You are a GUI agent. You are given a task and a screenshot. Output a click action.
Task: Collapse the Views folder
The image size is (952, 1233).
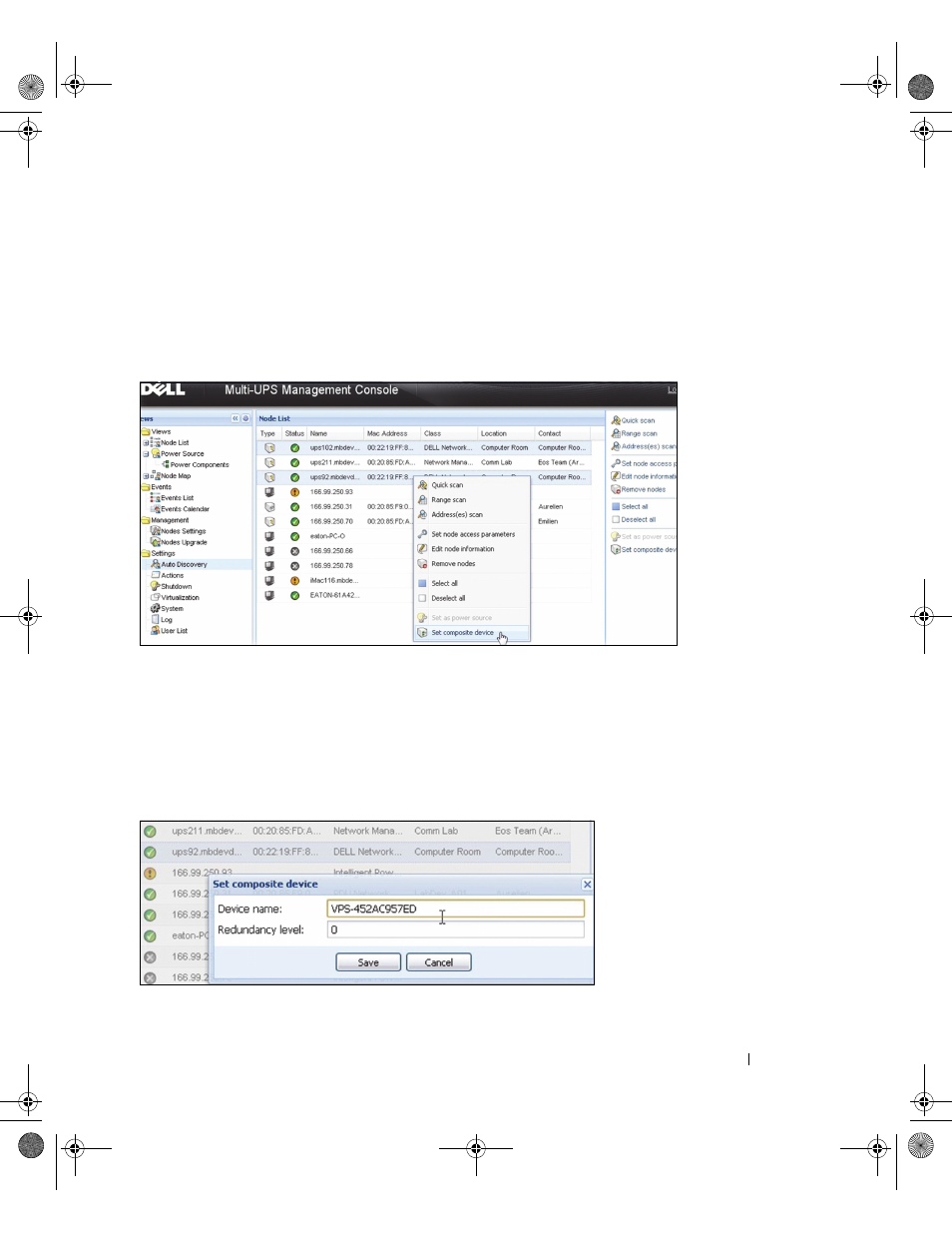[146, 431]
